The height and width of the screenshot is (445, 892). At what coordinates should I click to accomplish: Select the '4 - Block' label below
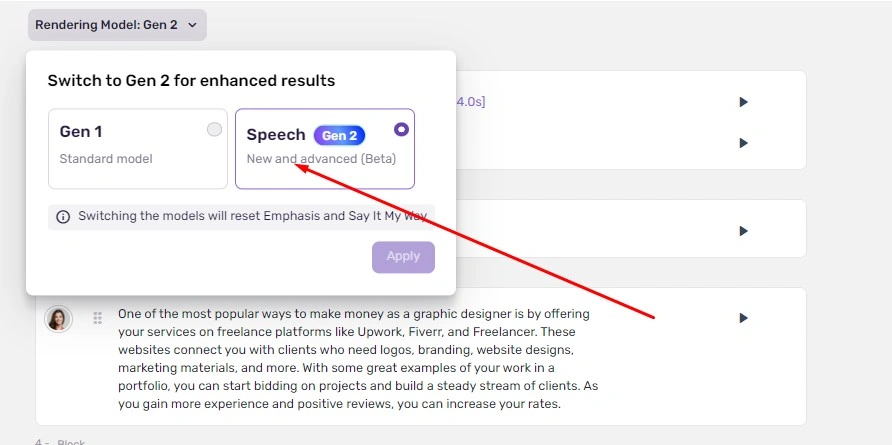point(60,442)
